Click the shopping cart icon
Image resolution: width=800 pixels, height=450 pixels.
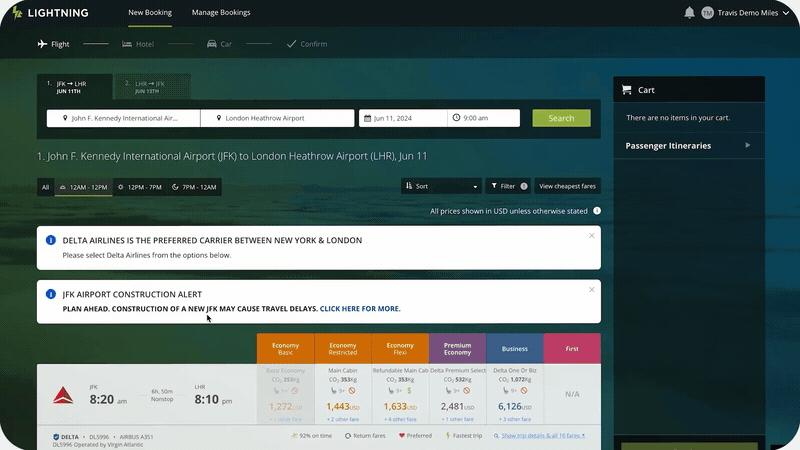(x=626, y=90)
